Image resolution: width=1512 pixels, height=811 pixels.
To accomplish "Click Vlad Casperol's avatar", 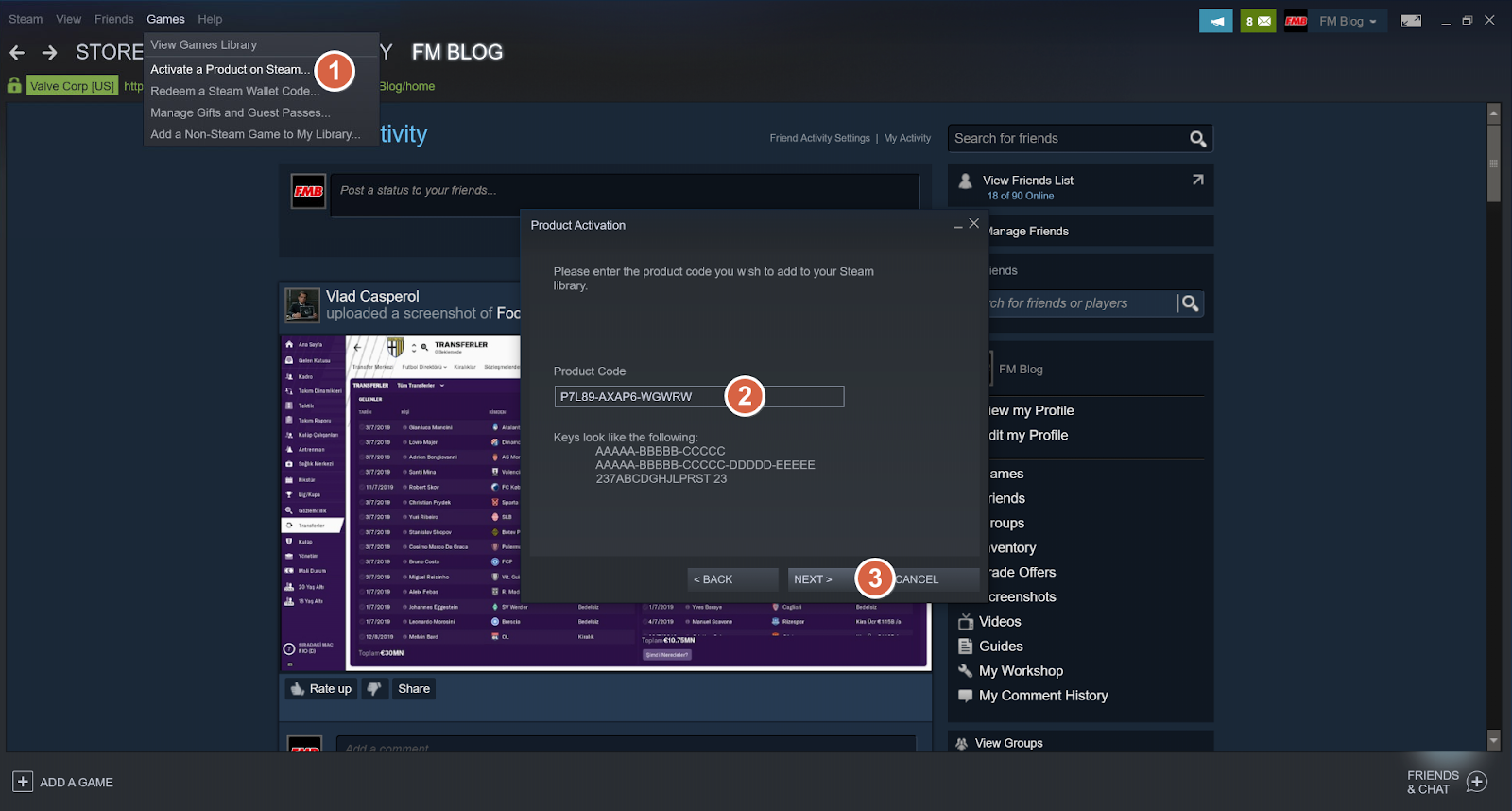I will [x=302, y=305].
